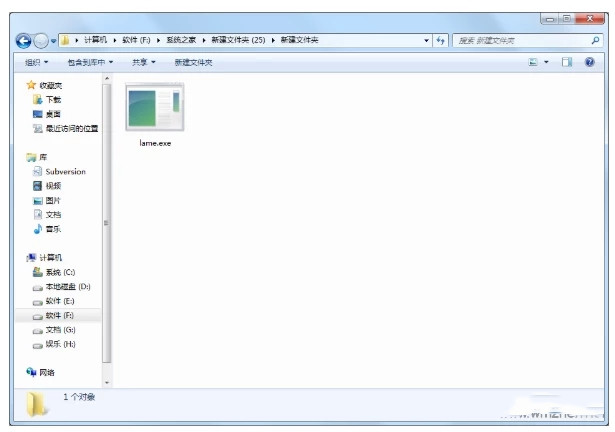Viewport: 615px width, 432px height.
Task: Open the Subversion library
Action: click(66, 171)
